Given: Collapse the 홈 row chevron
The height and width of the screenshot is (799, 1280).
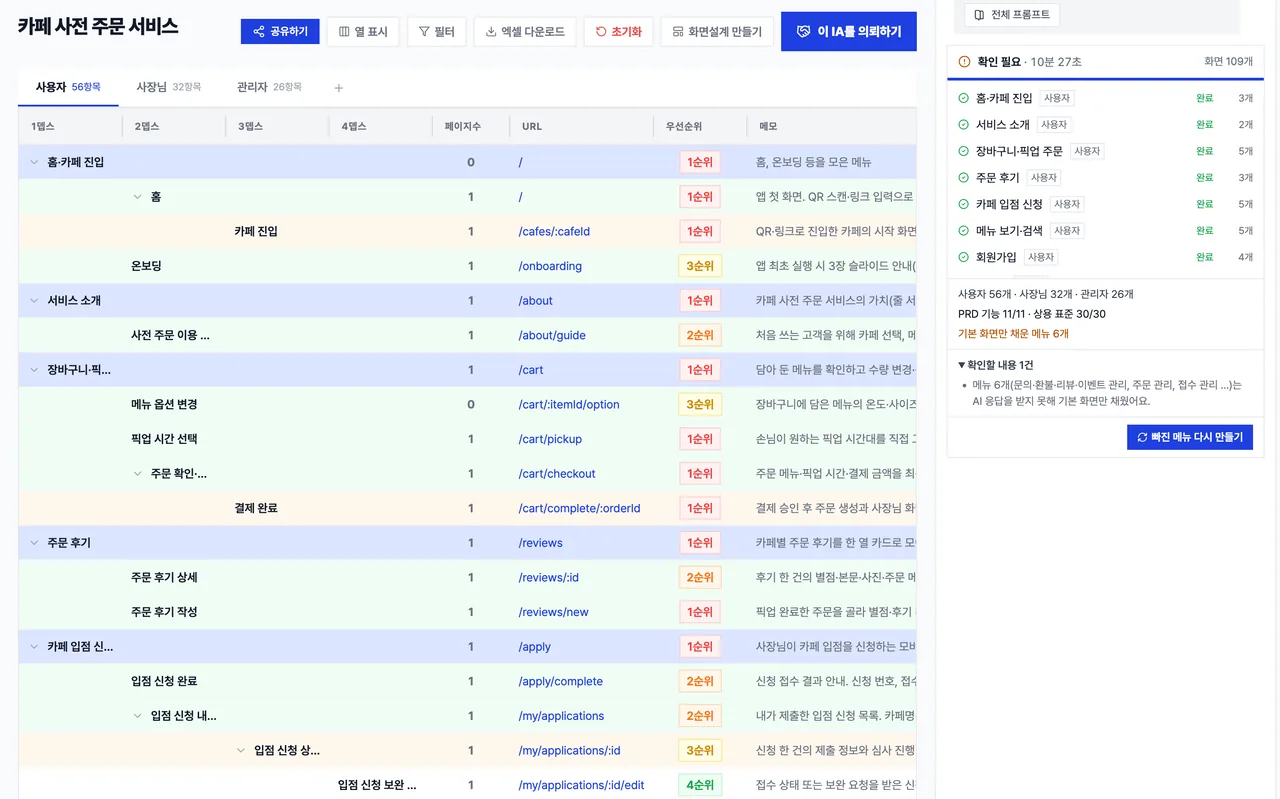Looking at the screenshot, I should tap(137, 197).
